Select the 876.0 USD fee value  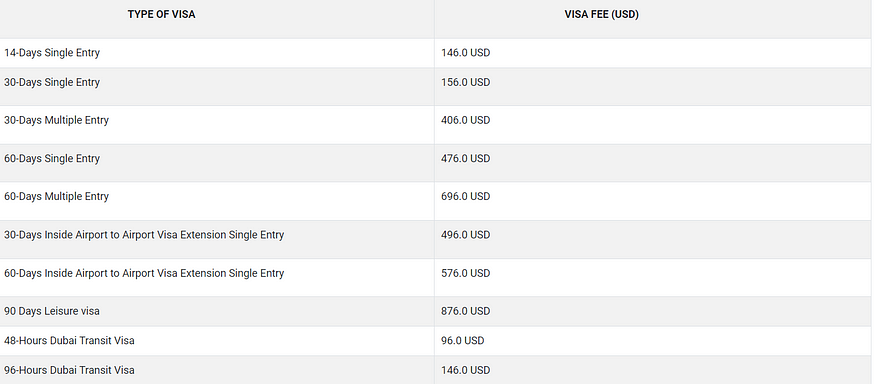pos(465,311)
